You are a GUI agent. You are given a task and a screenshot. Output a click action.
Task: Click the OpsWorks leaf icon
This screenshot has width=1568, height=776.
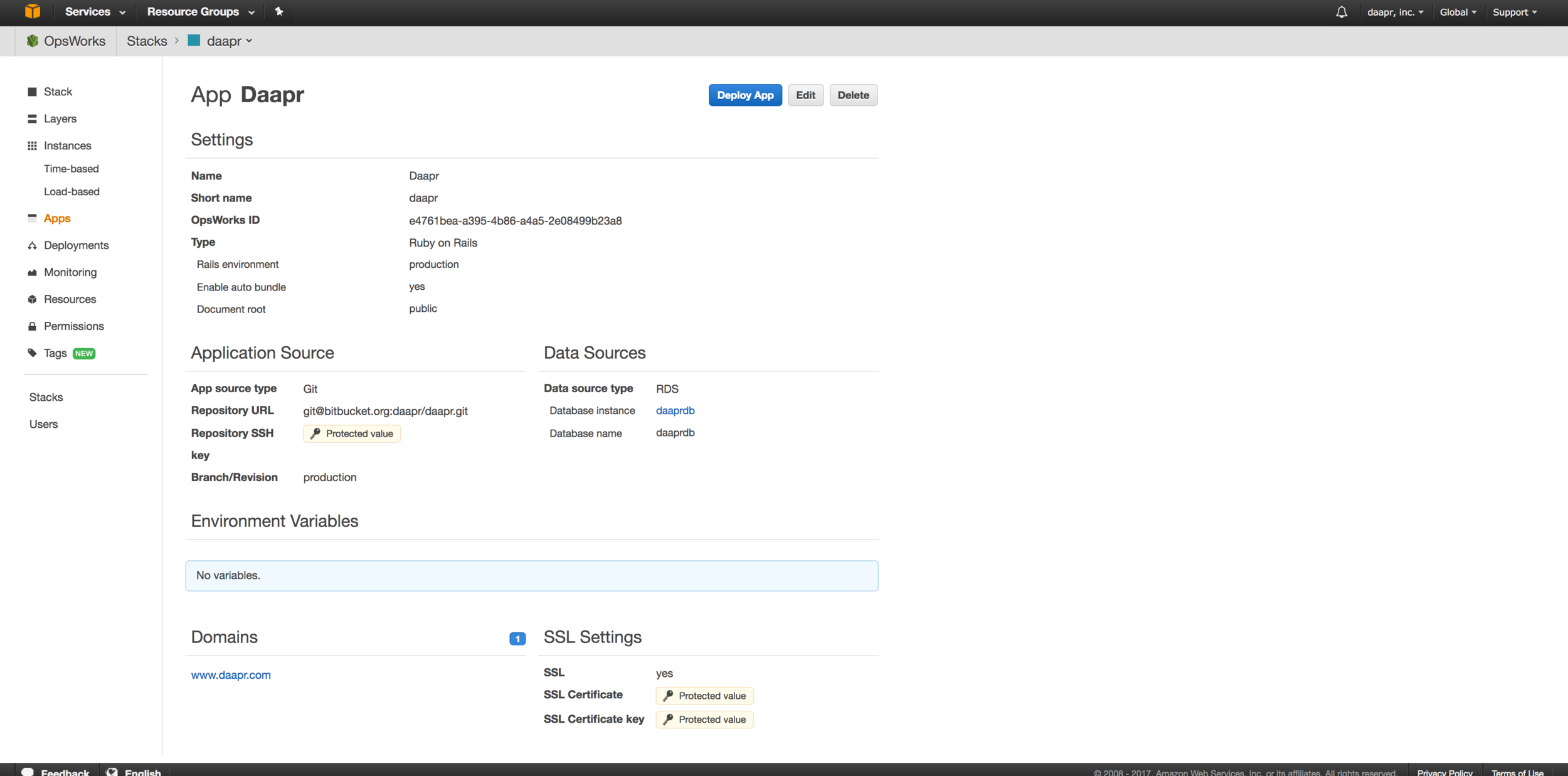[x=33, y=41]
